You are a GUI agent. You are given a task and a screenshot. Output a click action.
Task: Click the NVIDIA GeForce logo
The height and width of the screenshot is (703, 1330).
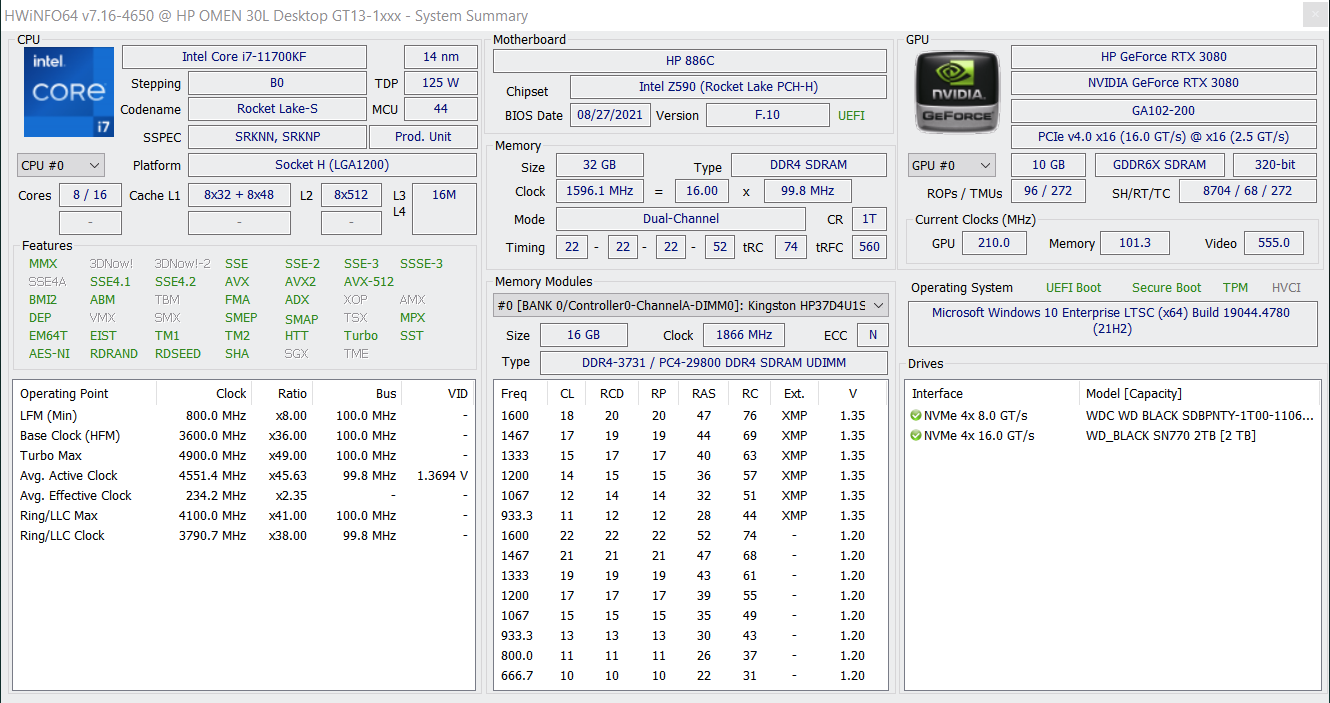957,91
